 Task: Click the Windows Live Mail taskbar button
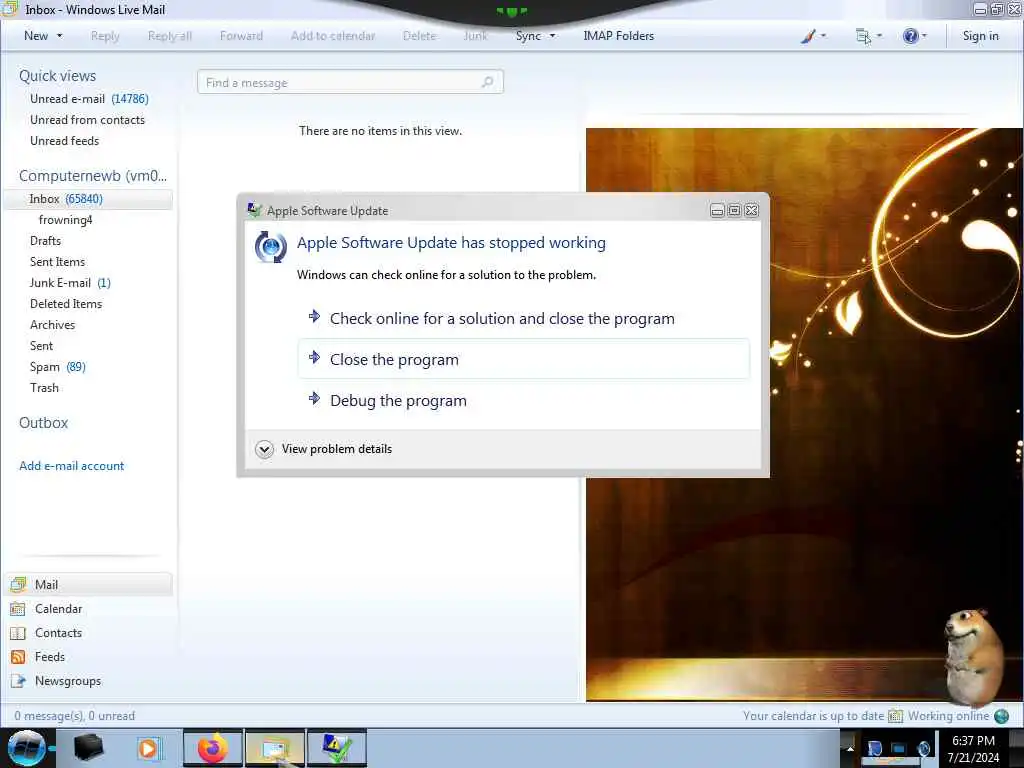click(274, 748)
